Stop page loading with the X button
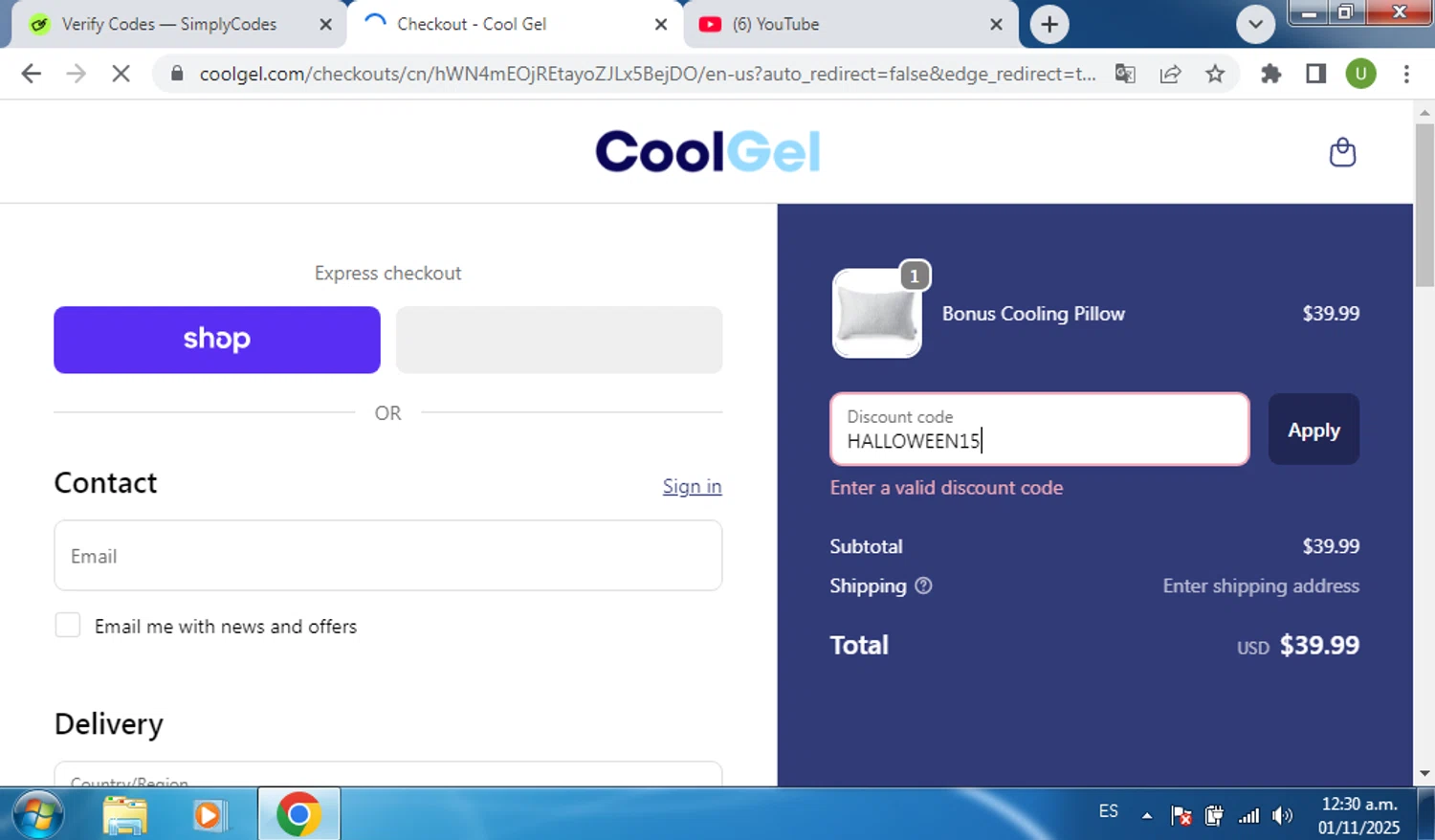The image size is (1435, 840). tap(121, 74)
